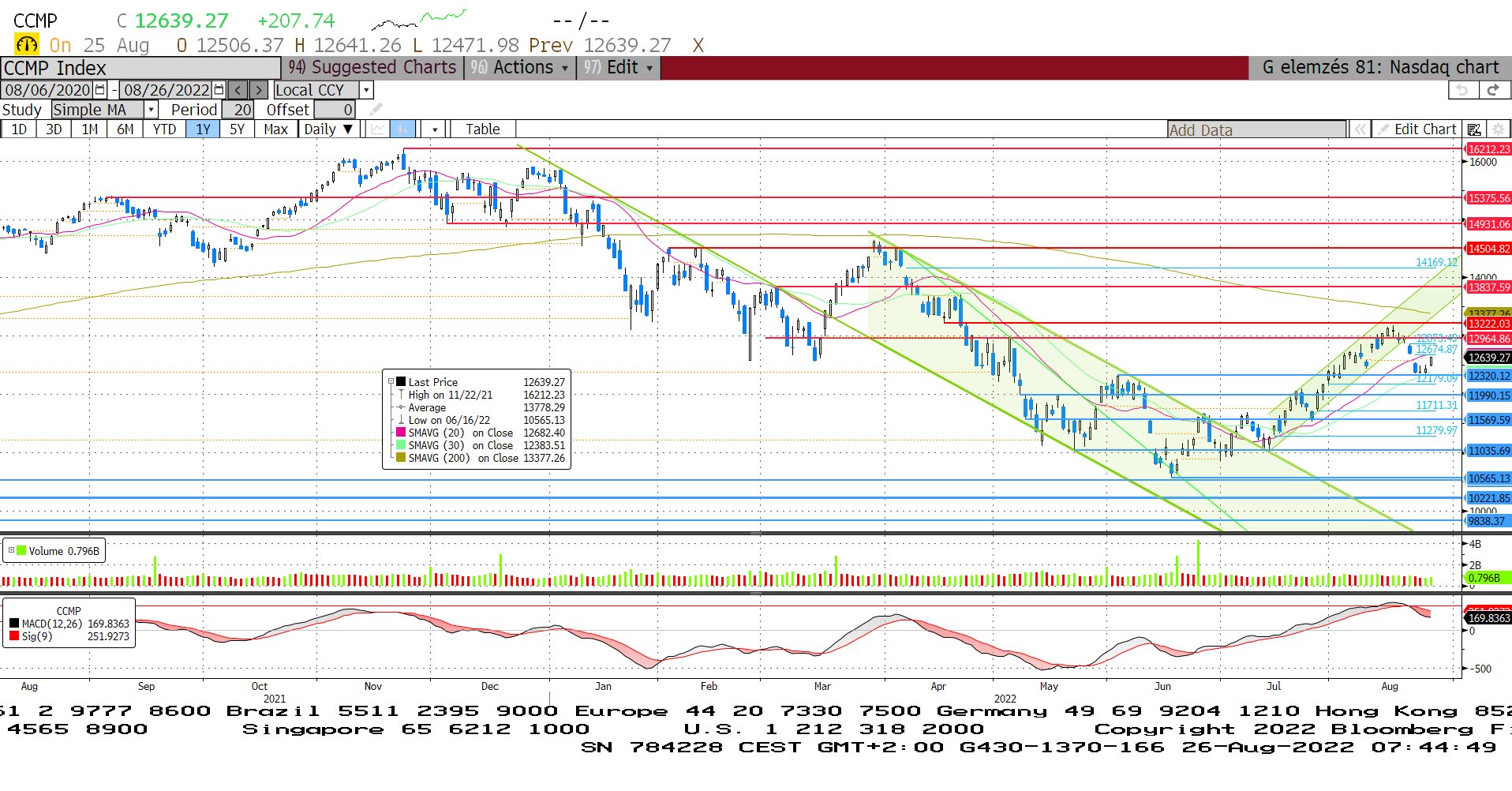Click the 12639.27 last price axis tag
The height and width of the screenshot is (791, 1512).
click(x=1488, y=358)
